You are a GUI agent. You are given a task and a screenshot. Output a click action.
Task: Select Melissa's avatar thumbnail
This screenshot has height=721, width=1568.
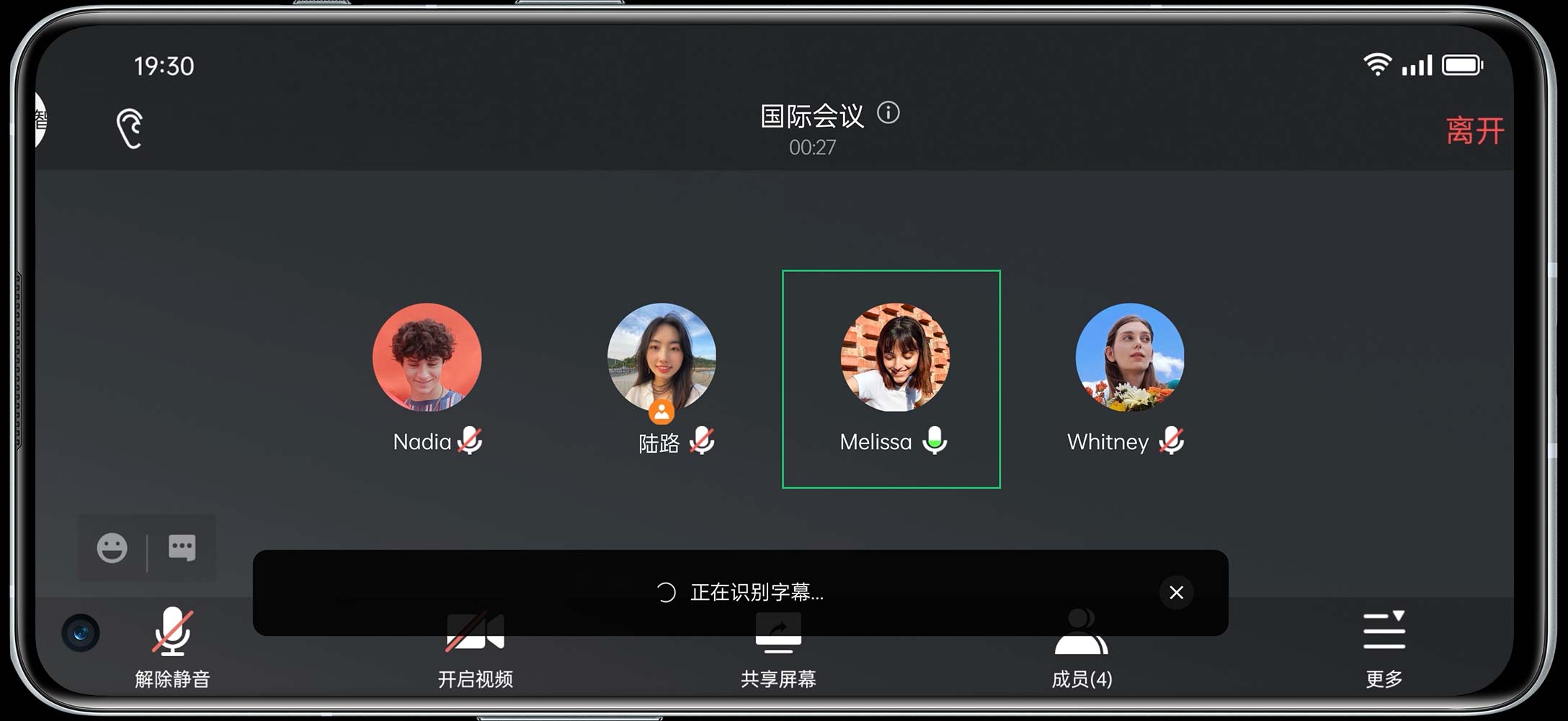coord(895,358)
